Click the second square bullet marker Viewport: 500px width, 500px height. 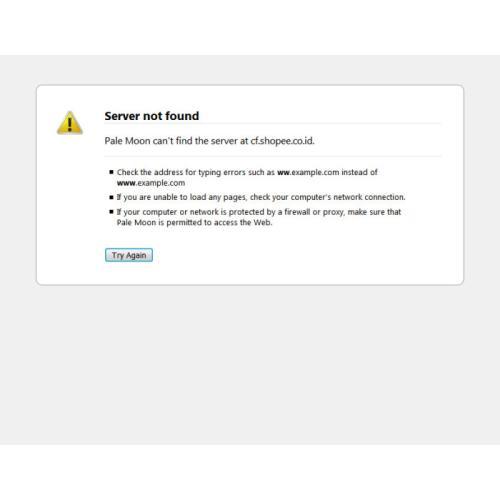pos(111,197)
